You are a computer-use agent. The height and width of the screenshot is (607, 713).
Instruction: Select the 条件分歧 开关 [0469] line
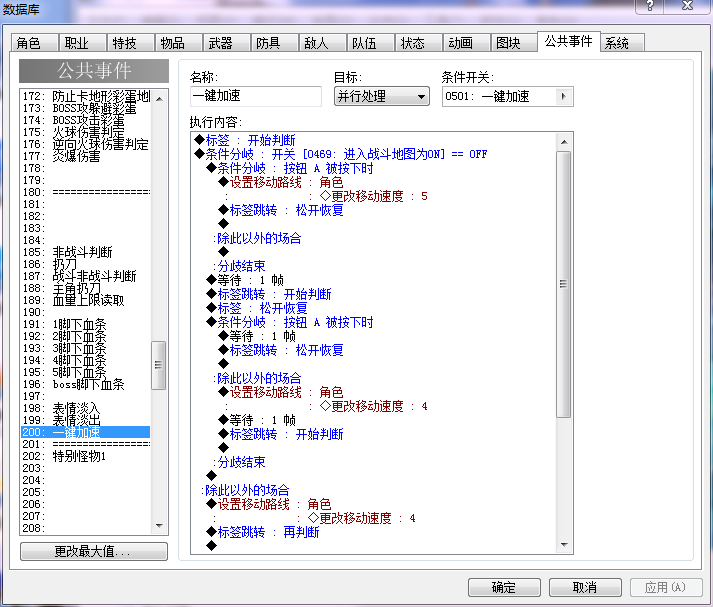click(x=341, y=154)
